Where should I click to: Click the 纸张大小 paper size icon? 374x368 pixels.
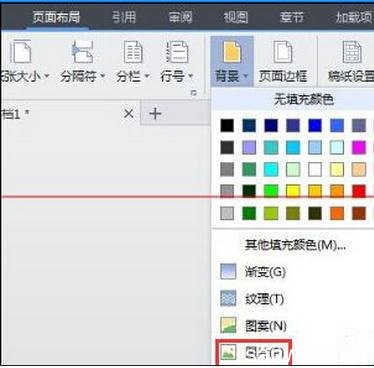tap(21, 51)
